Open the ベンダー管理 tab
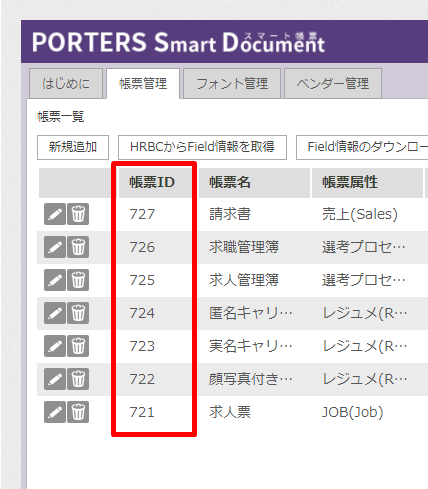The image size is (428, 489). [x=333, y=83]
